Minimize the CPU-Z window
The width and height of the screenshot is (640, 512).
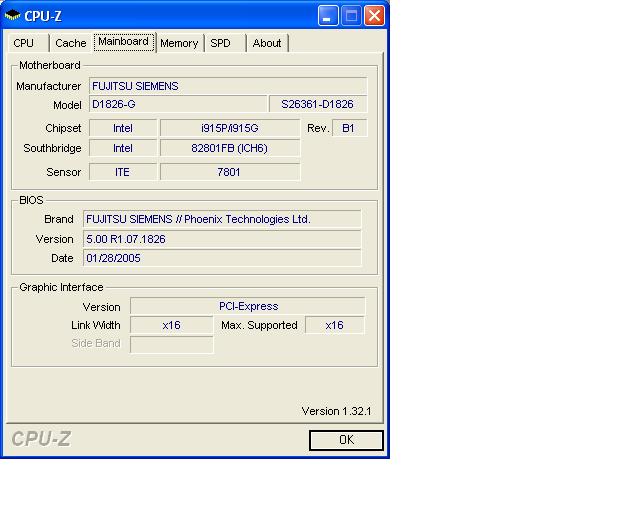click(327, 16)
